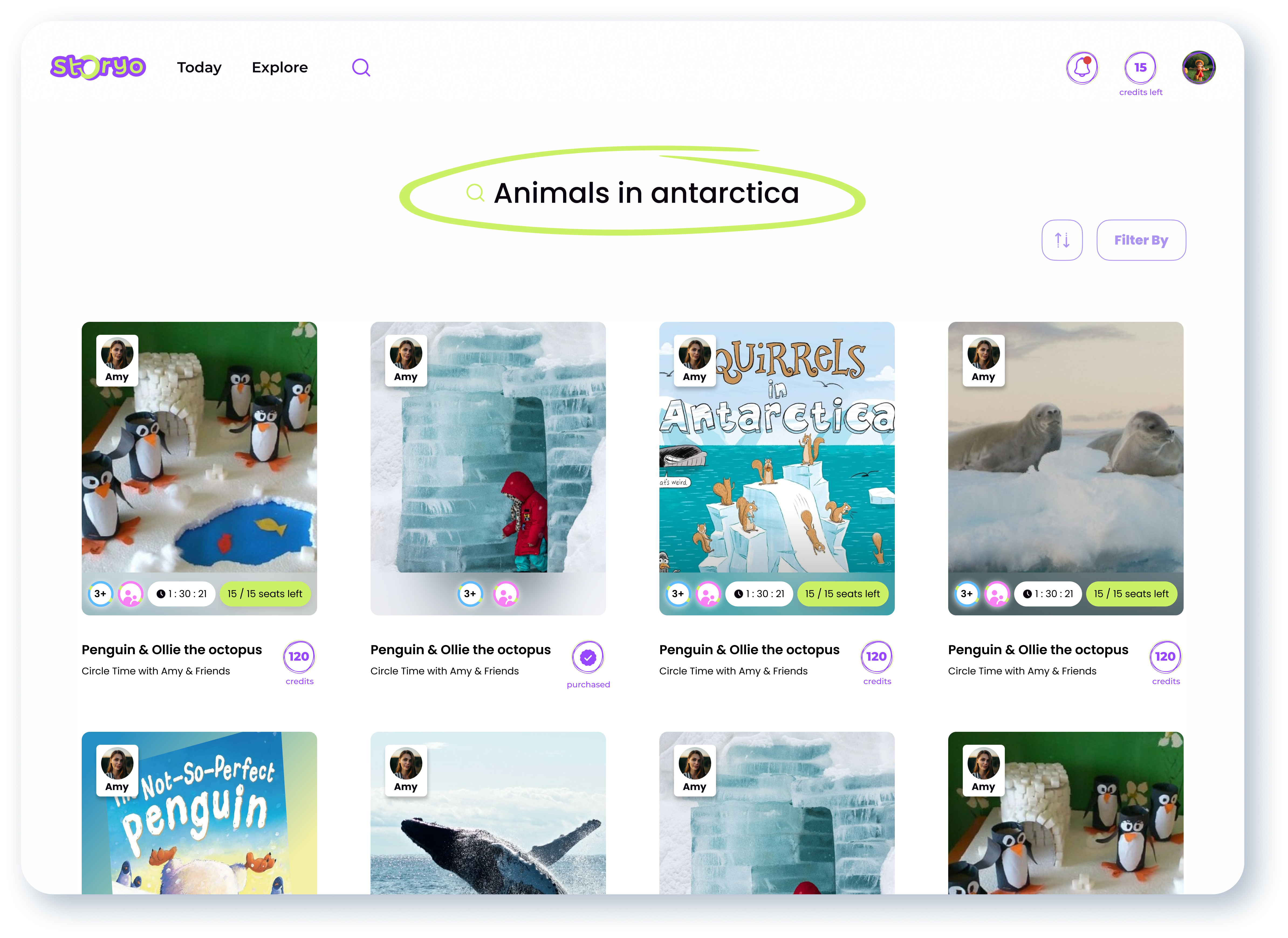The height and width of the screenshot is (938, 1288).
Task: Click seats left badge on Squirrels card
Action: 842,594
